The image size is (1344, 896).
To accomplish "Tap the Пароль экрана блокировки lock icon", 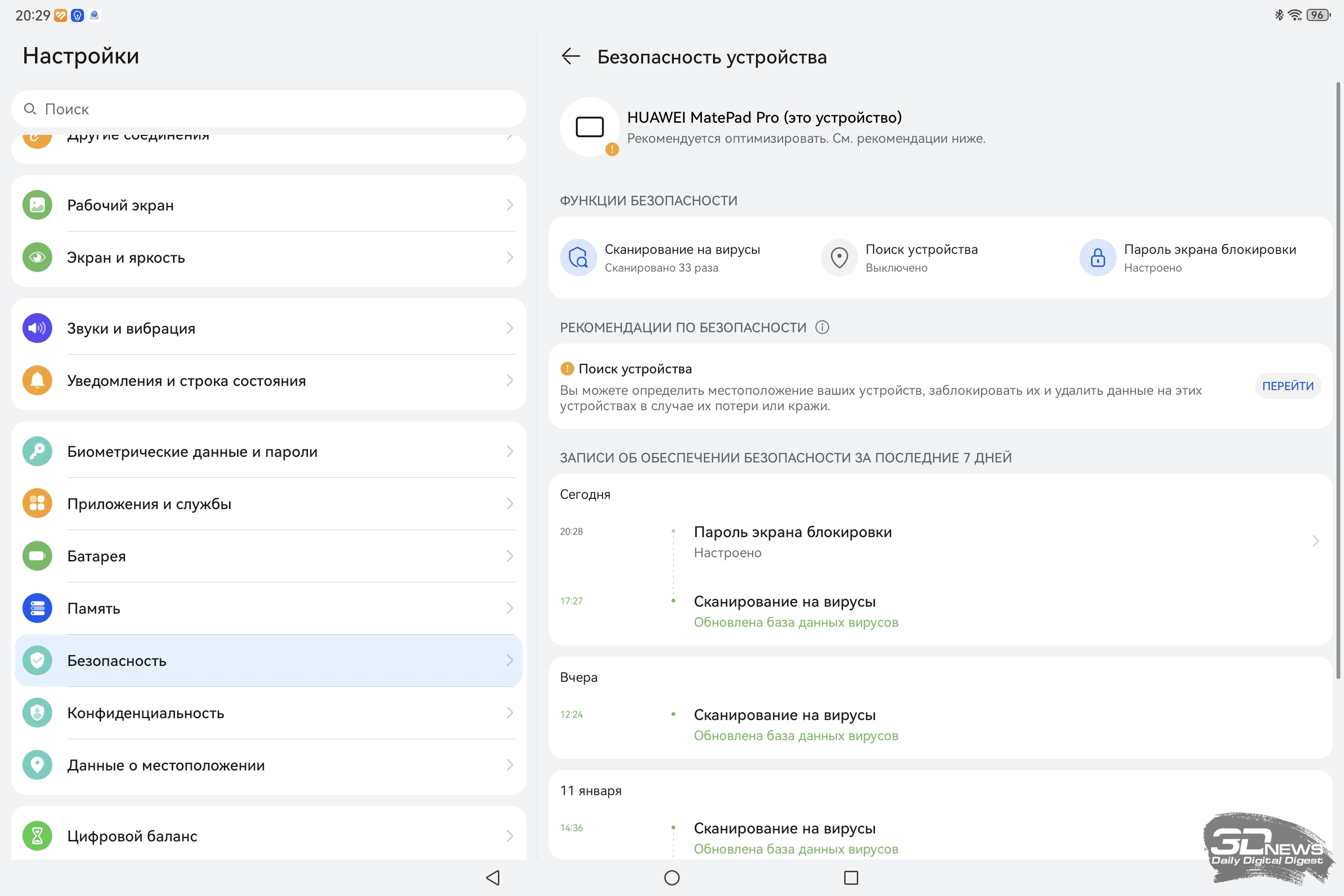I will point(1097,258).
